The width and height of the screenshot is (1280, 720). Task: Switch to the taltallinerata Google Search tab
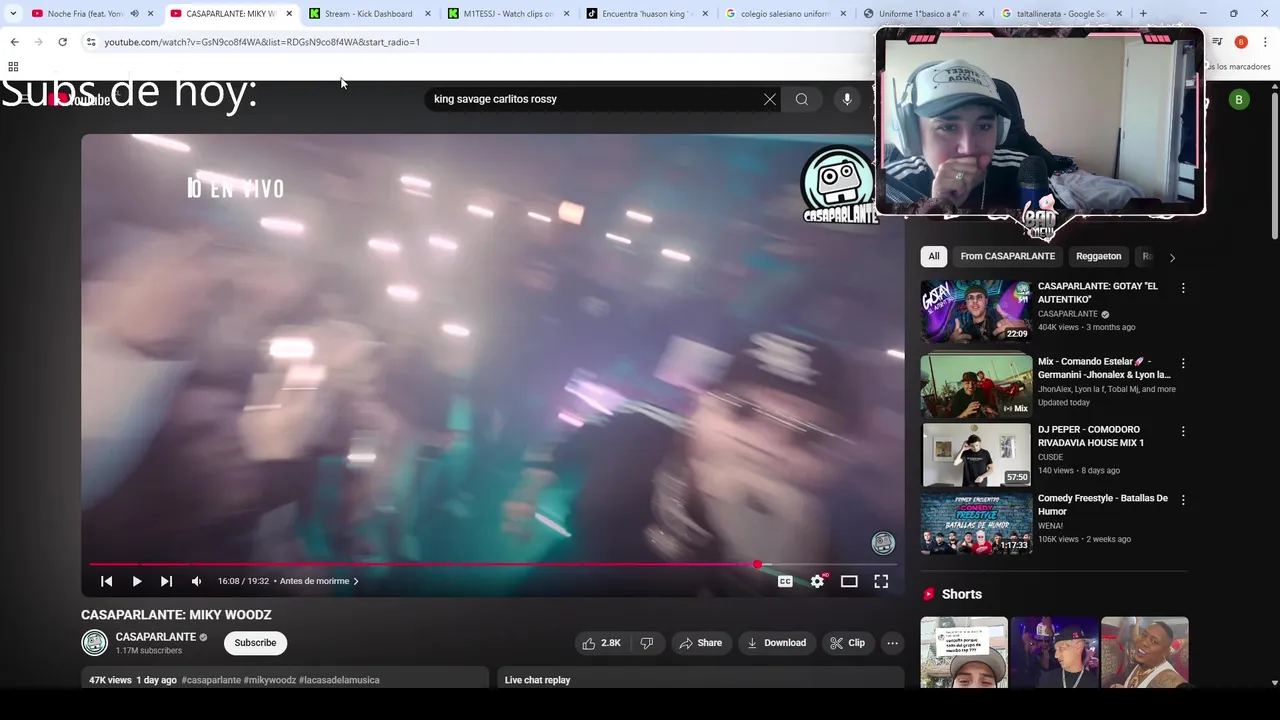[1060, 14]
